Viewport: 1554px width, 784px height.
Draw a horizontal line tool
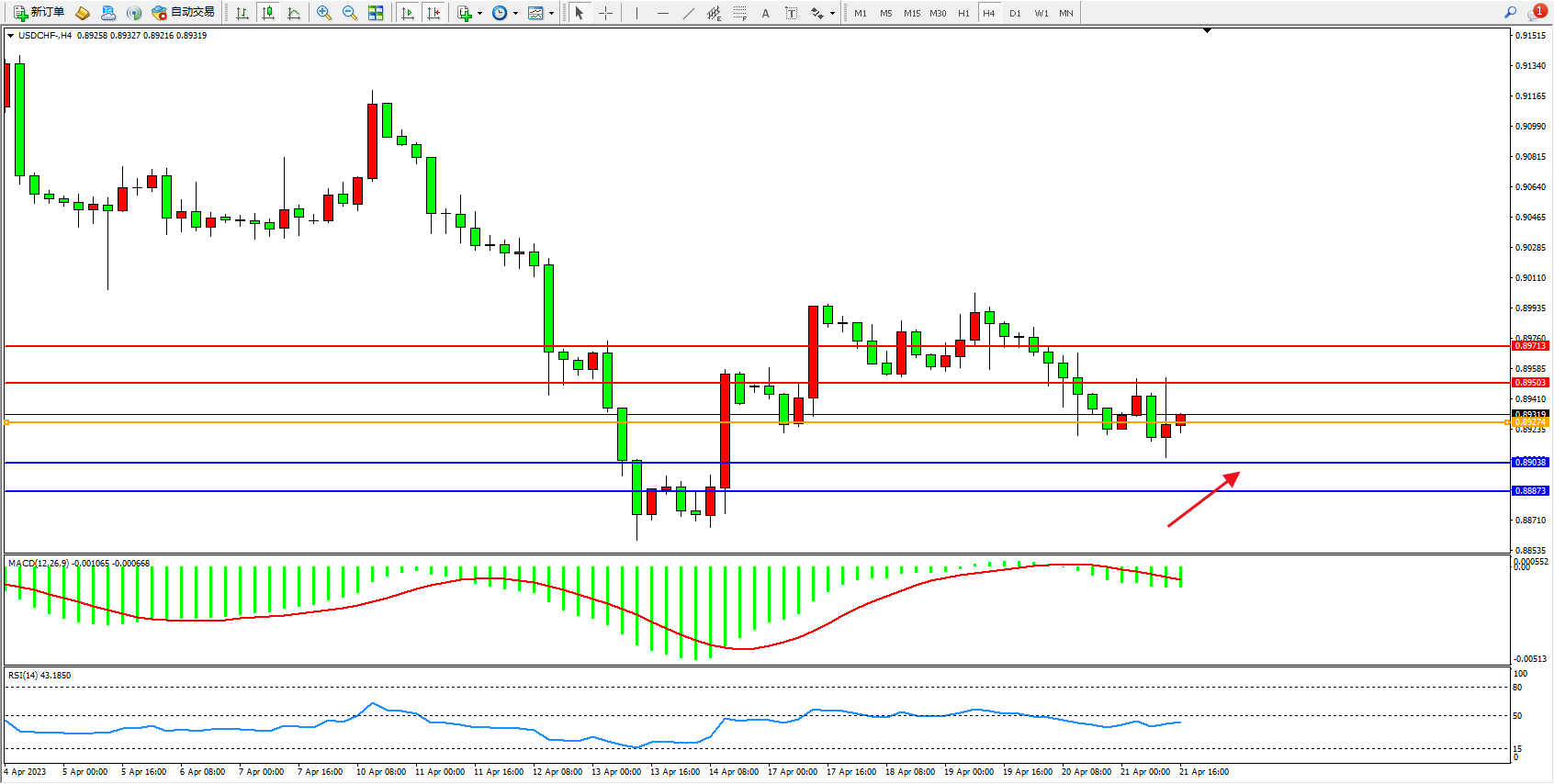click(663, 13)
